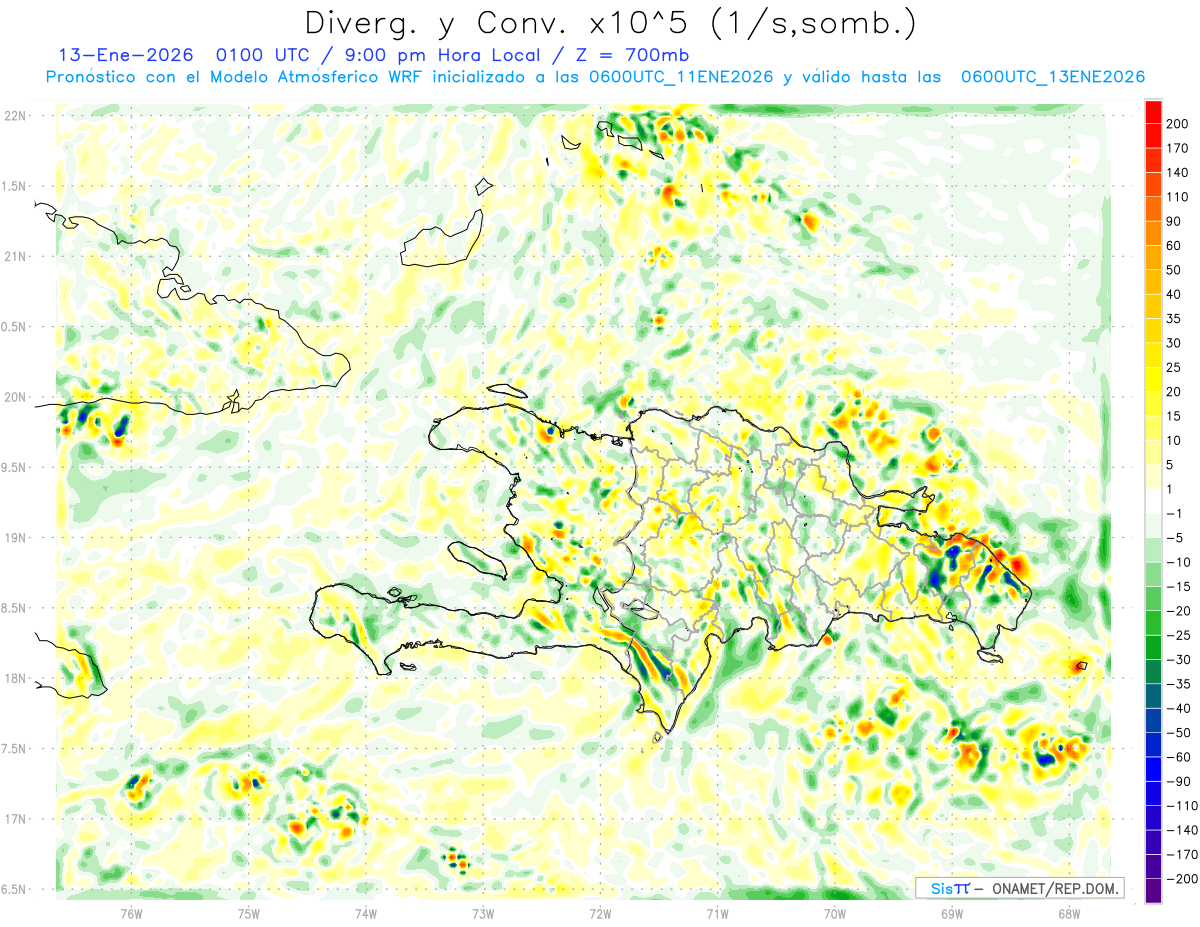Screen dimensions: 1200x927
Task: Click the white swatch between 1 and -1
Action: [1153, 501]
